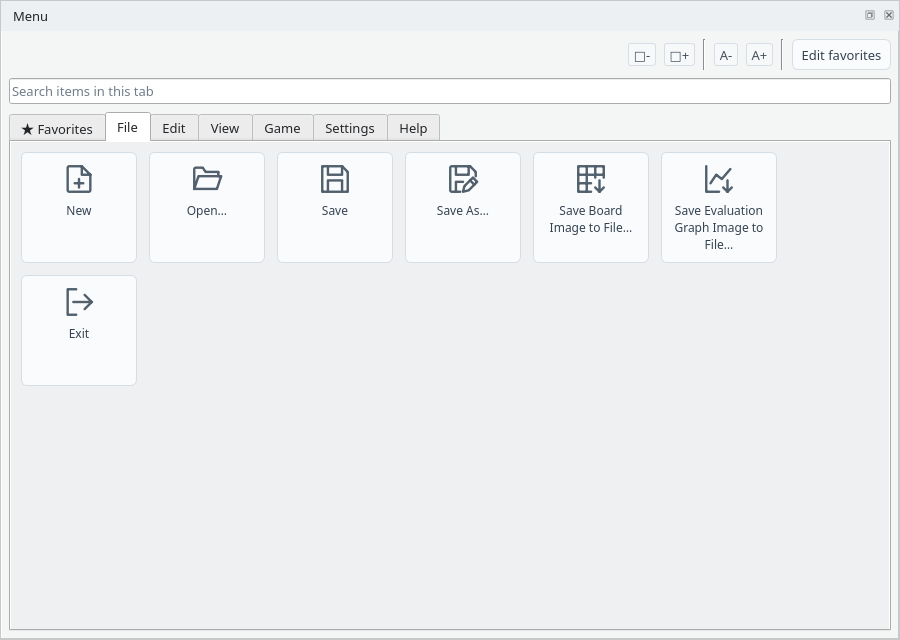Click the Save floppy disk icon

(x=335, y=207)
